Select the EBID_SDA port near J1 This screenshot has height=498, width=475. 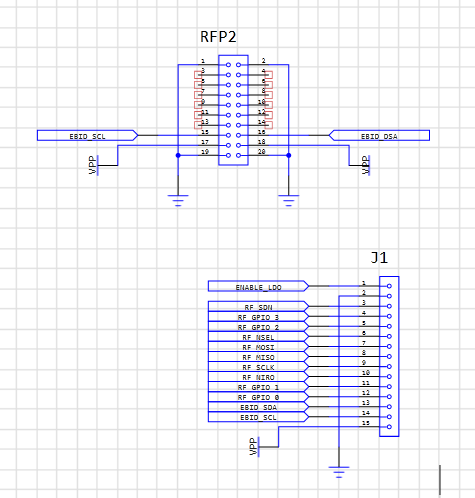(x=258, y=407)
